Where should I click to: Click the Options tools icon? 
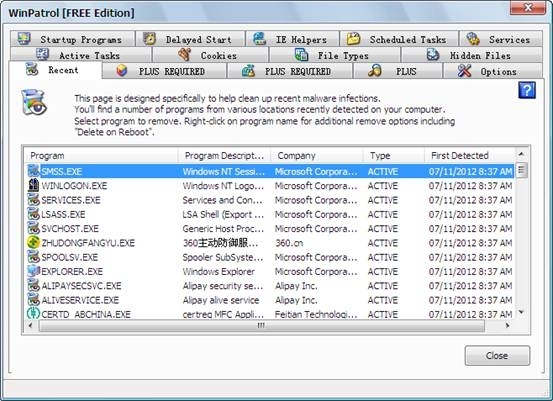tap(464, 71)
